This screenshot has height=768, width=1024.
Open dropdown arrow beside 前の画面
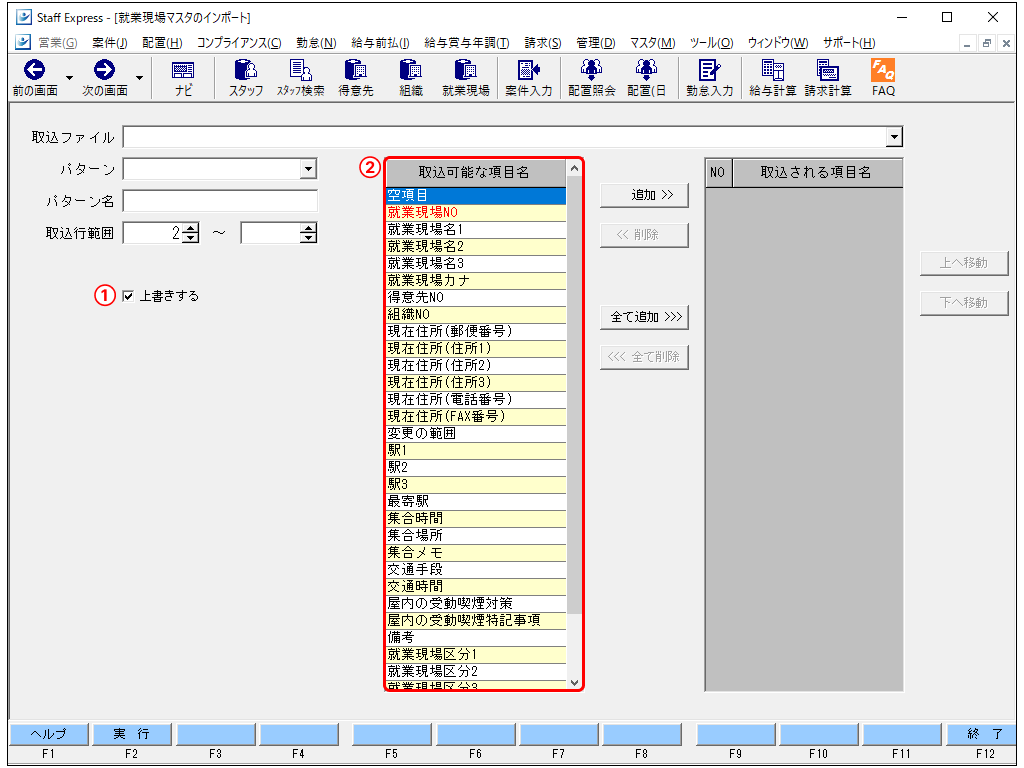[x=69, y=78]
